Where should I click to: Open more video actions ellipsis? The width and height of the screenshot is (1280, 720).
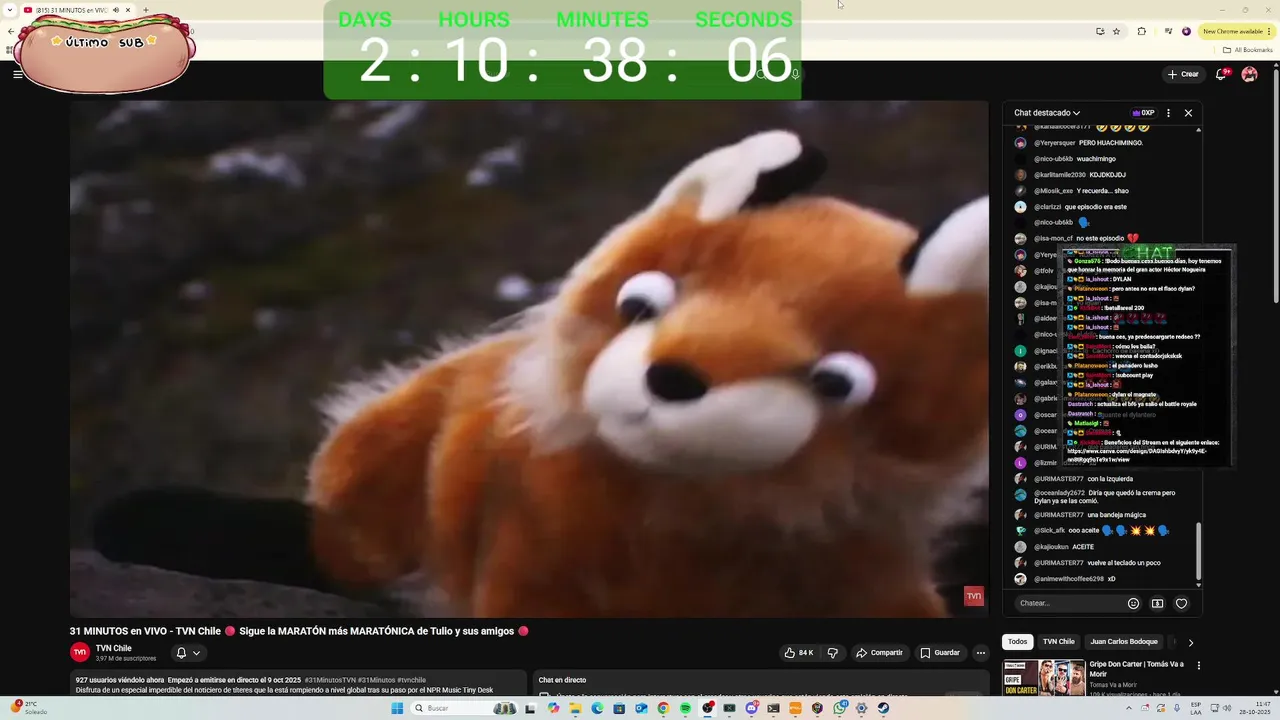point(980,653)
